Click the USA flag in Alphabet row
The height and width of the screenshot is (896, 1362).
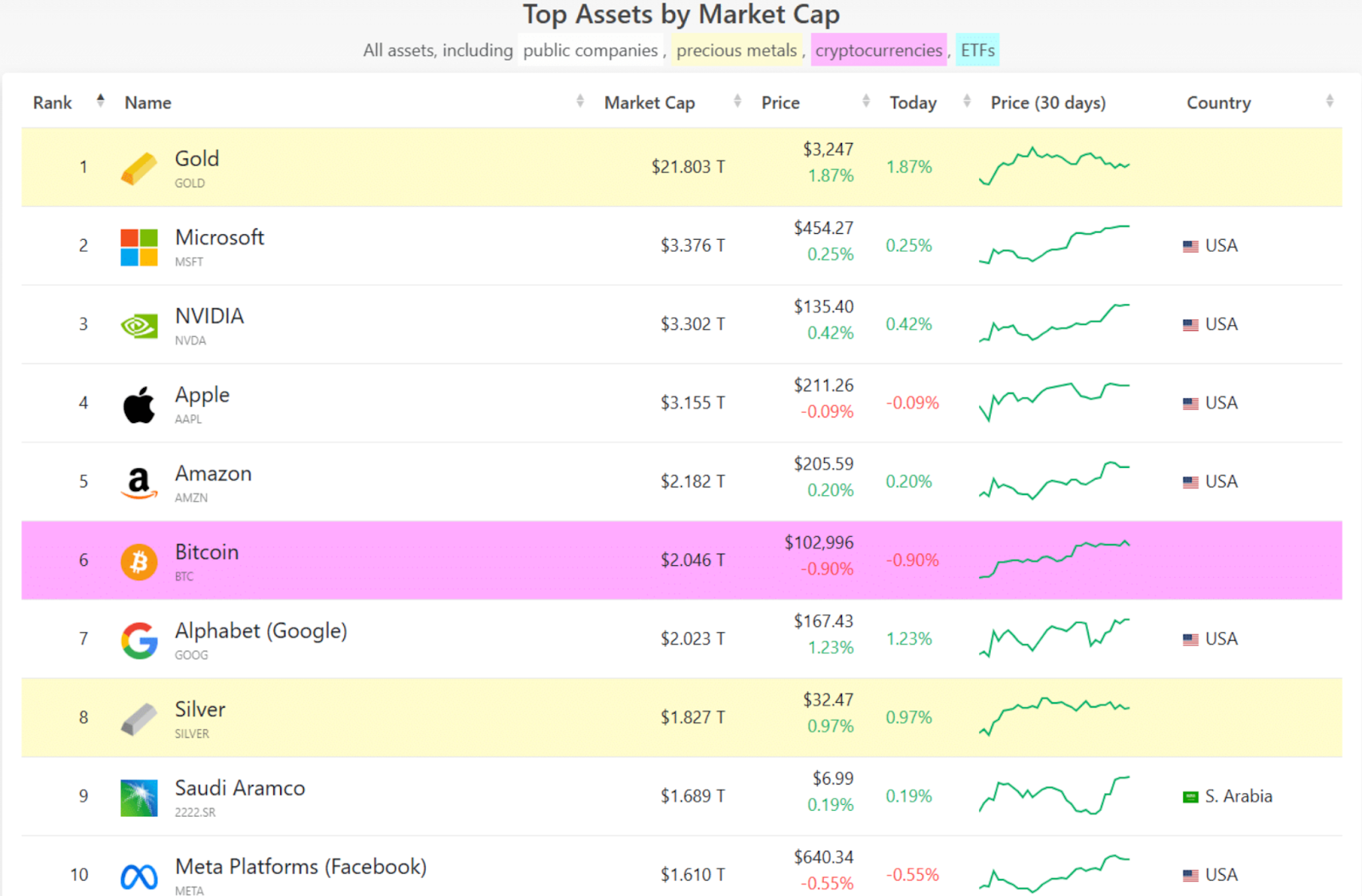1190,640
